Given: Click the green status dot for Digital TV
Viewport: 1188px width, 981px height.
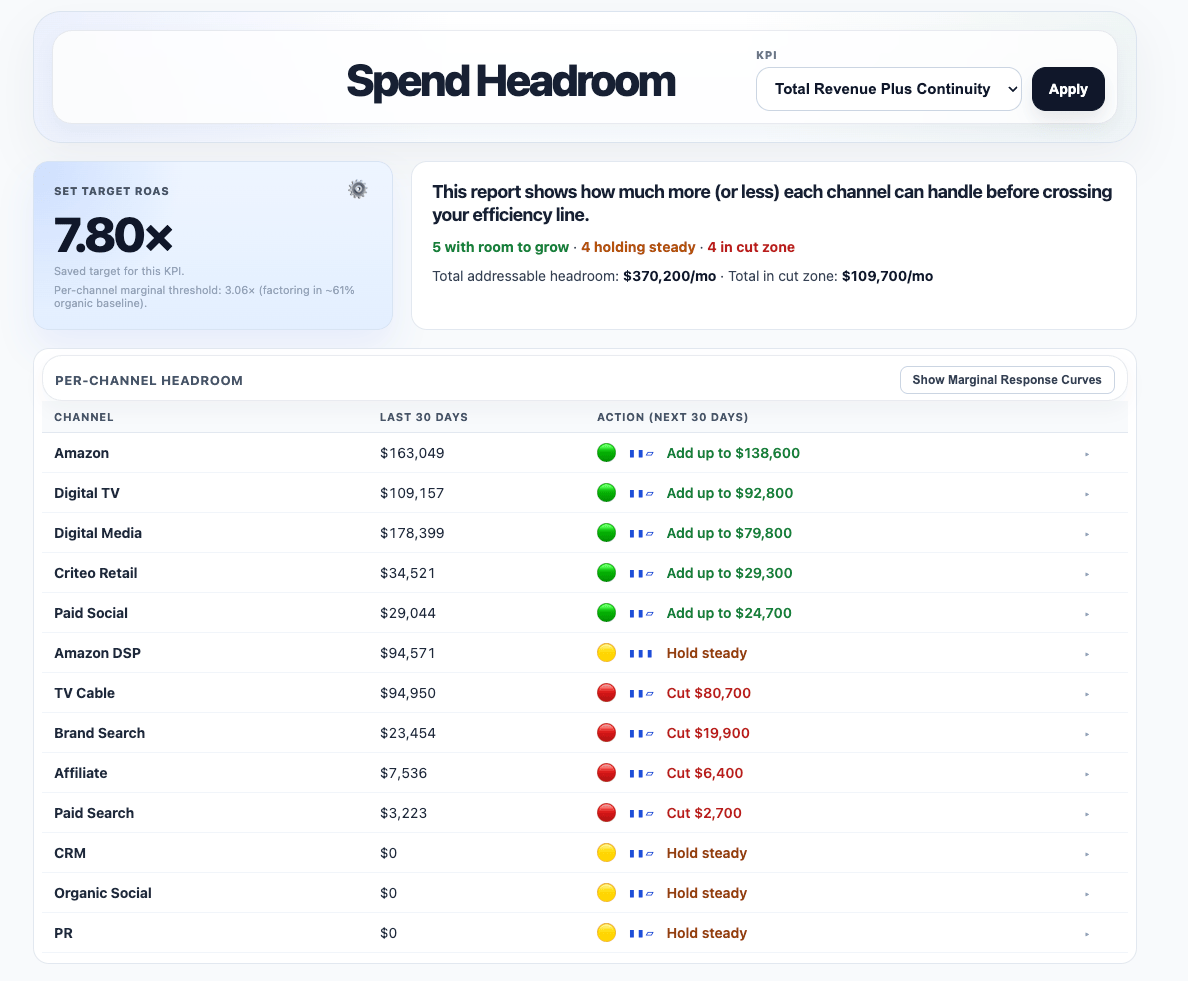Looking at the screenshot, I should tap(606, 493).
